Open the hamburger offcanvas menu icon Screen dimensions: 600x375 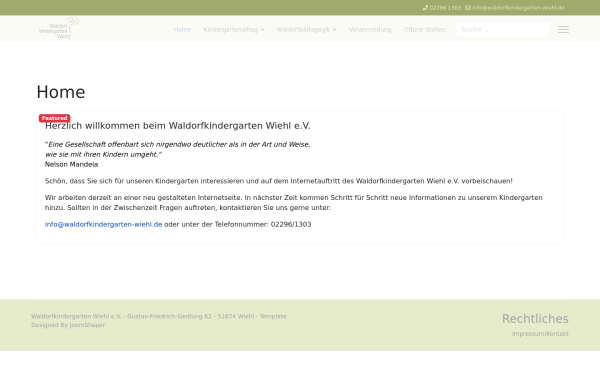(563, 29)
